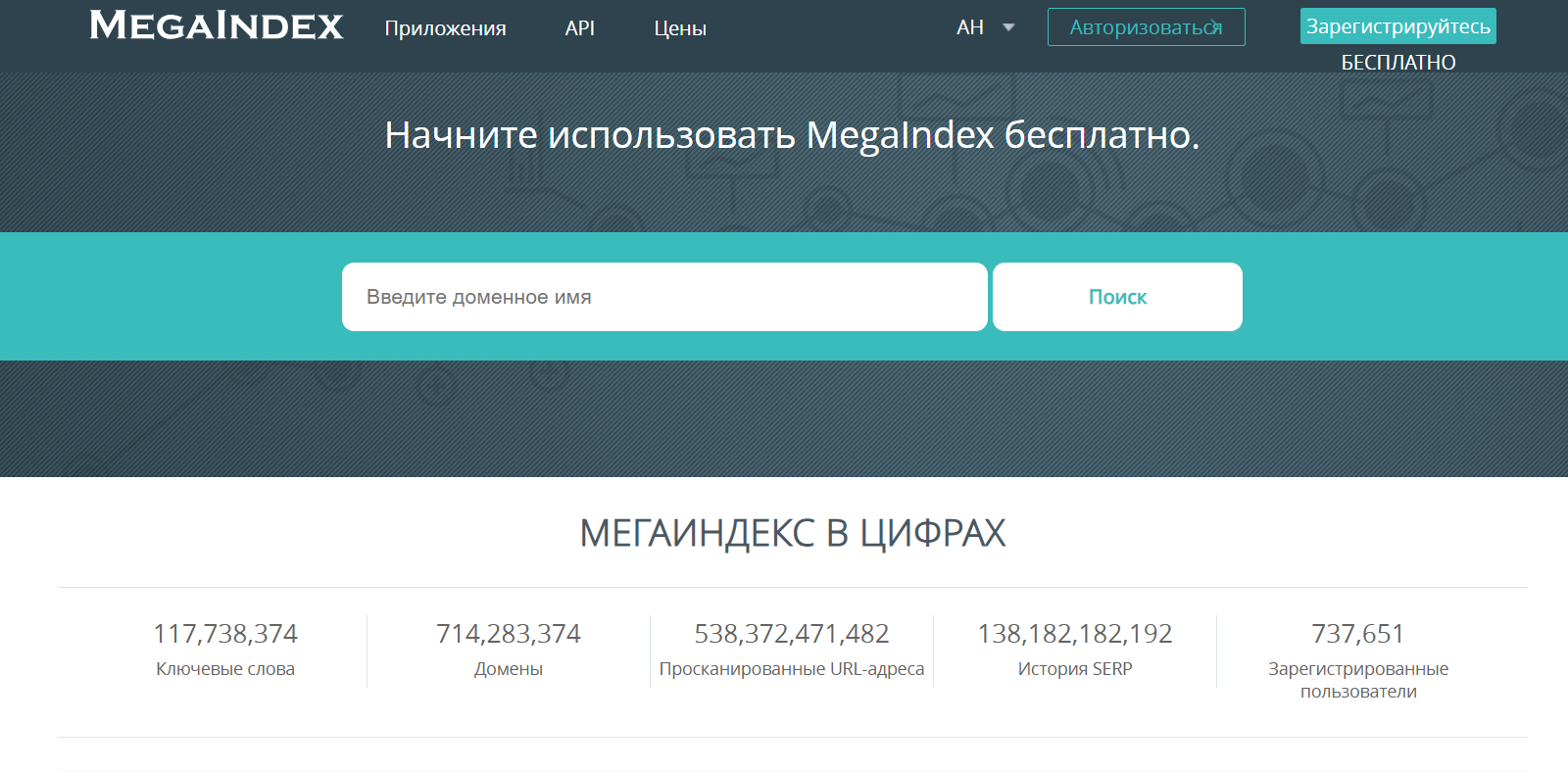Focus the Введите доменное имя input field
Screen dimensions: 1568x772
[664, 297]
